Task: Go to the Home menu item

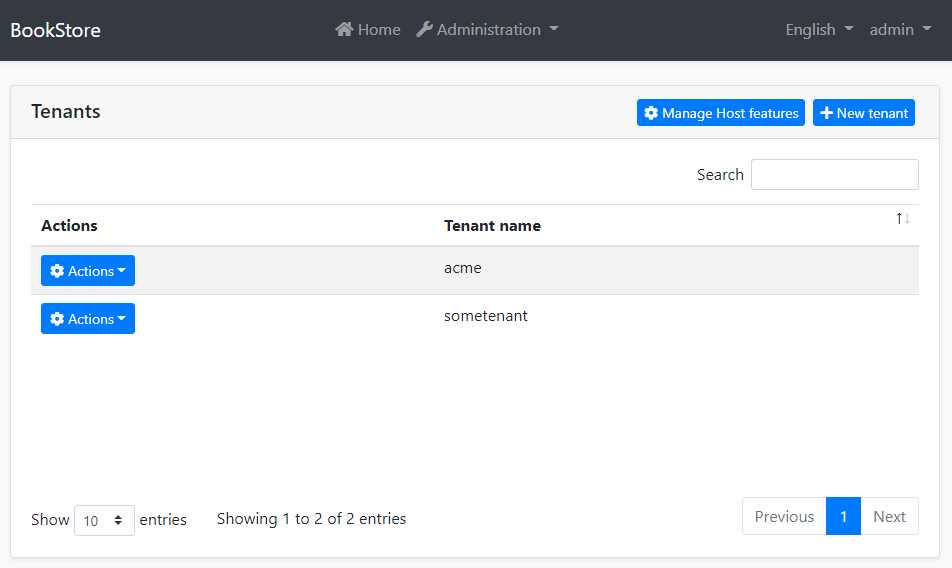Action: coord(378,30)
